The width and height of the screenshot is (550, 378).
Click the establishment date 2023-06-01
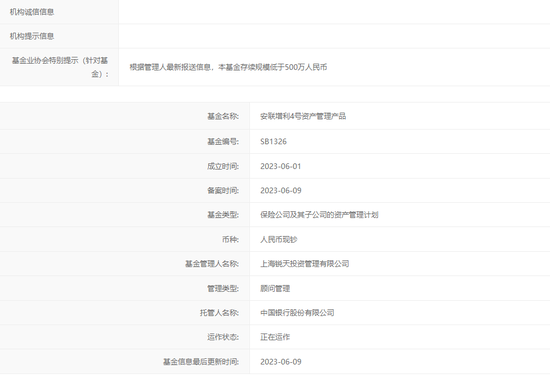(x=281, y=166)
